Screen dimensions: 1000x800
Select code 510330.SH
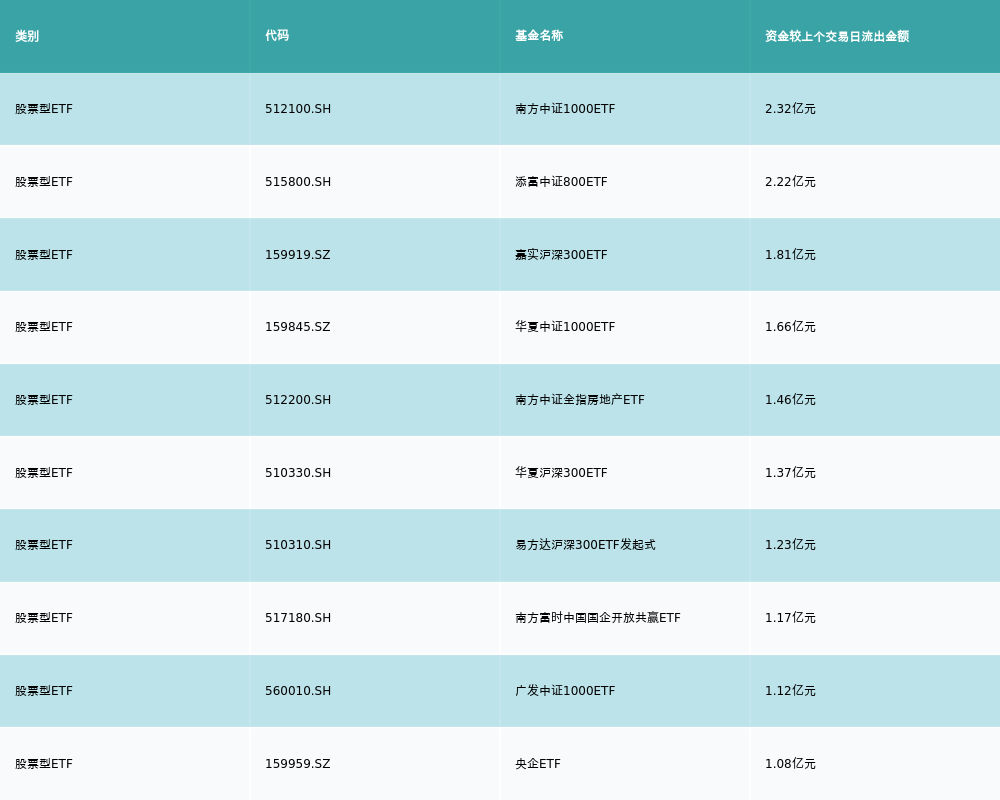(298, 473)
